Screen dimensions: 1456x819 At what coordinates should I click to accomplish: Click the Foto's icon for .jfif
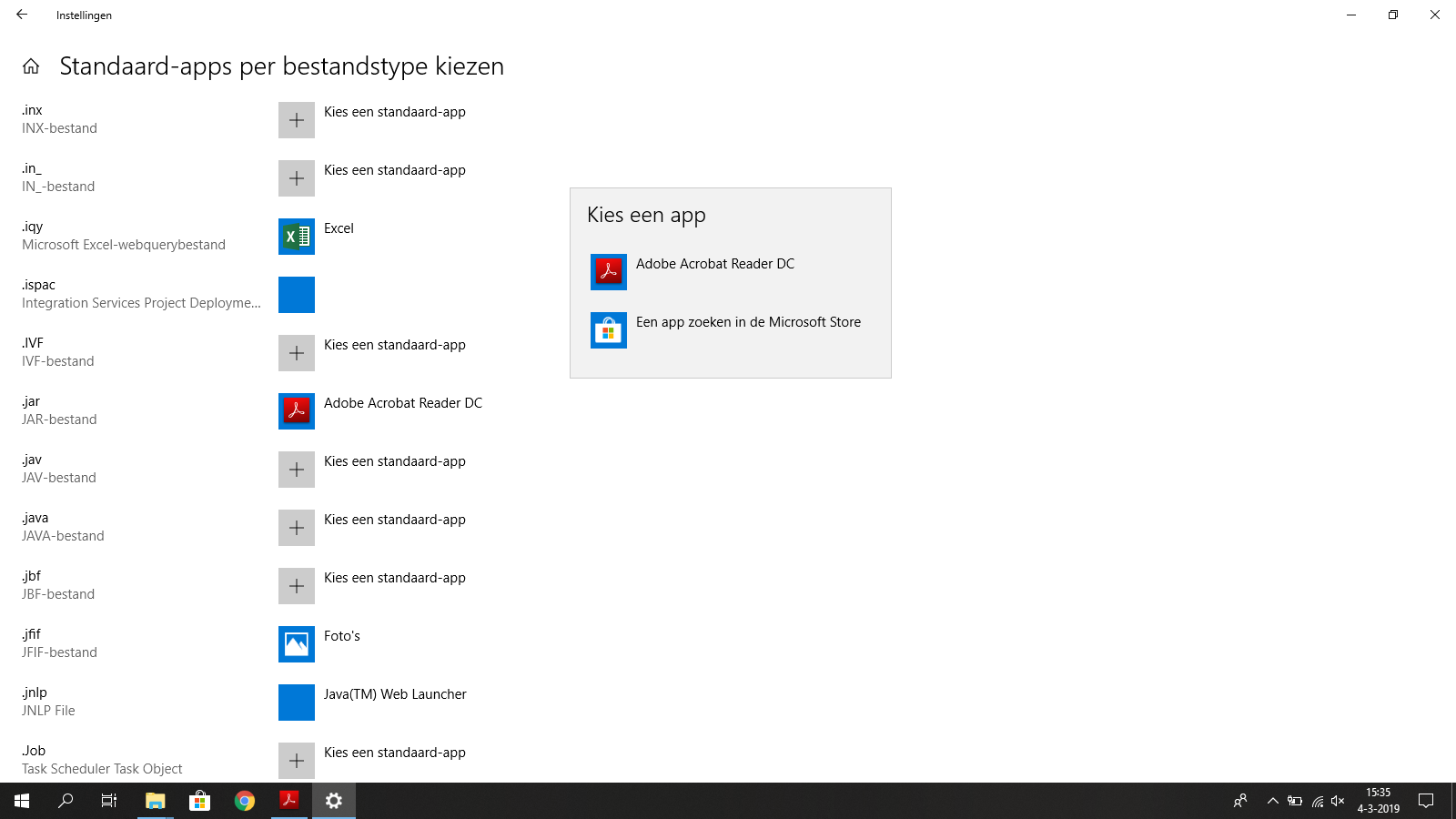click(x=297, y=644)
